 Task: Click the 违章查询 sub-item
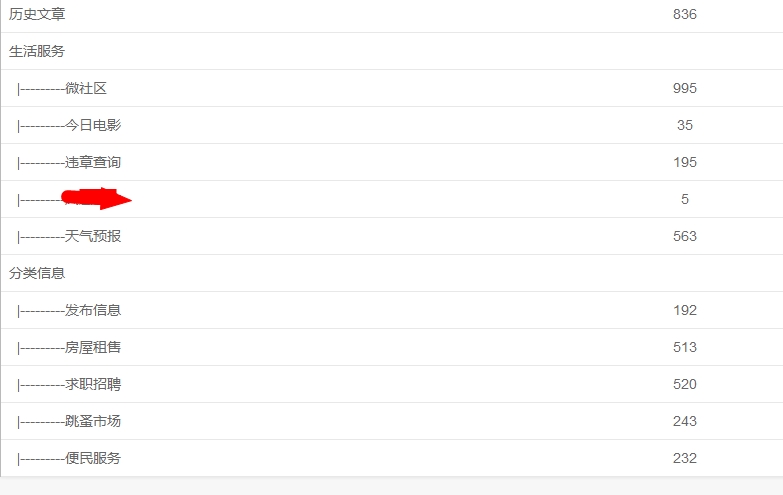pyautogui.click(x=93, y=162)
